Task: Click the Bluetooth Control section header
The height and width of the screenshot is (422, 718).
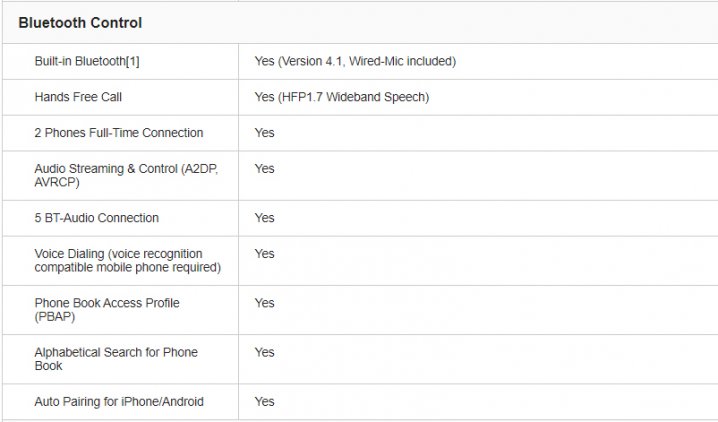Action: [x=80, y=23]
